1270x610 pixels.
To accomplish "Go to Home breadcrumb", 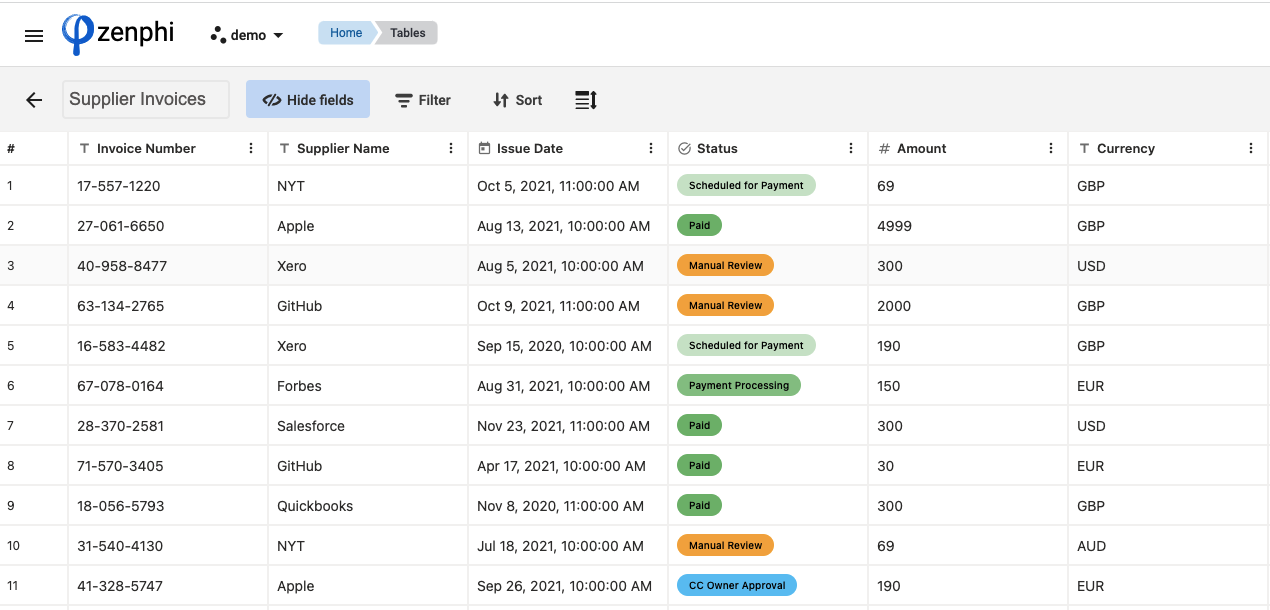I will (346, 33).
